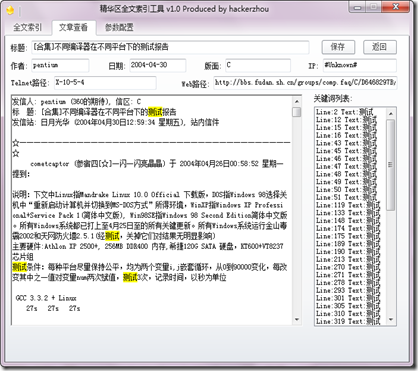Click the Telnet路径 field X-10-5-4
Screen dimensions: 418x371
click(x=105, y=83)
